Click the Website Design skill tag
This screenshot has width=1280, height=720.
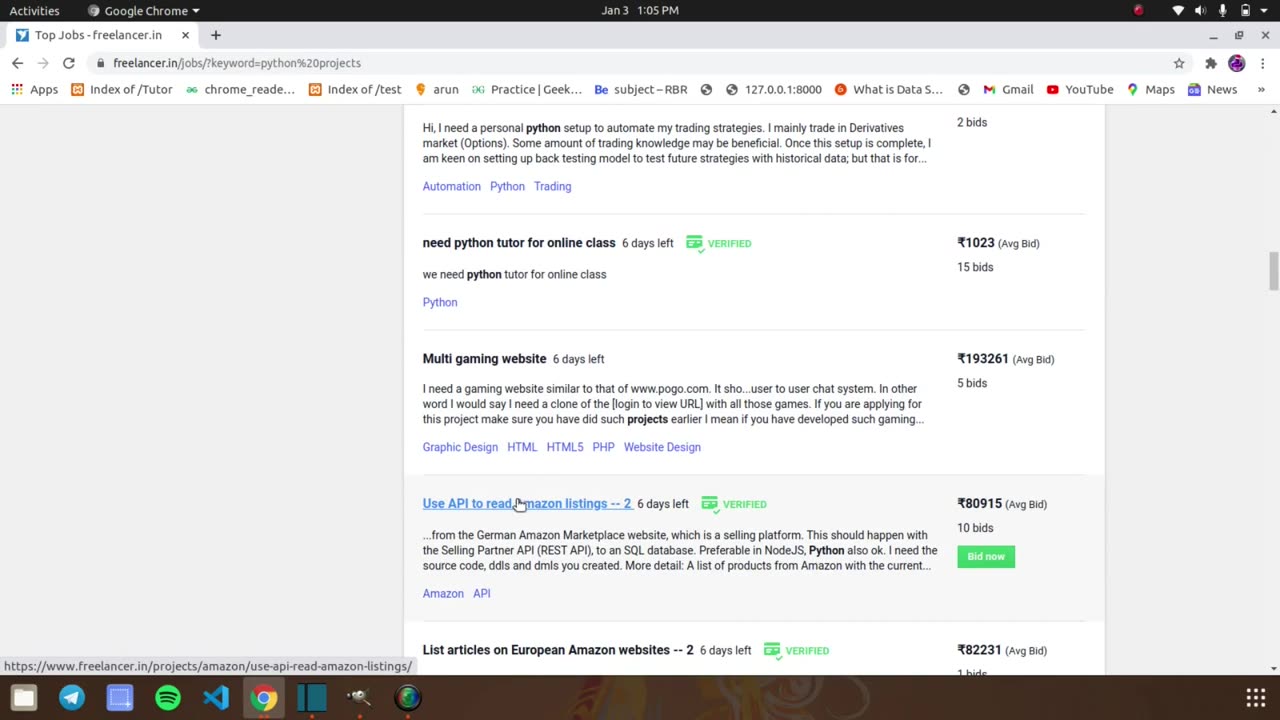tap(662, 447)
